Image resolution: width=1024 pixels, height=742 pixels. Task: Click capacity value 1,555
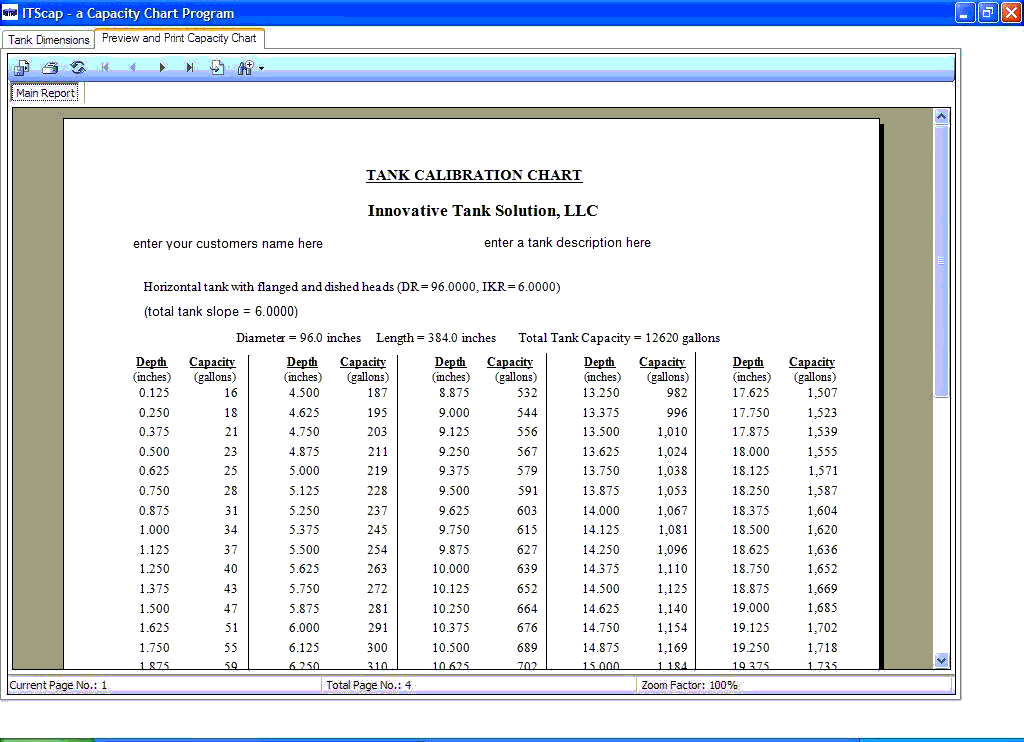point(822,452)
